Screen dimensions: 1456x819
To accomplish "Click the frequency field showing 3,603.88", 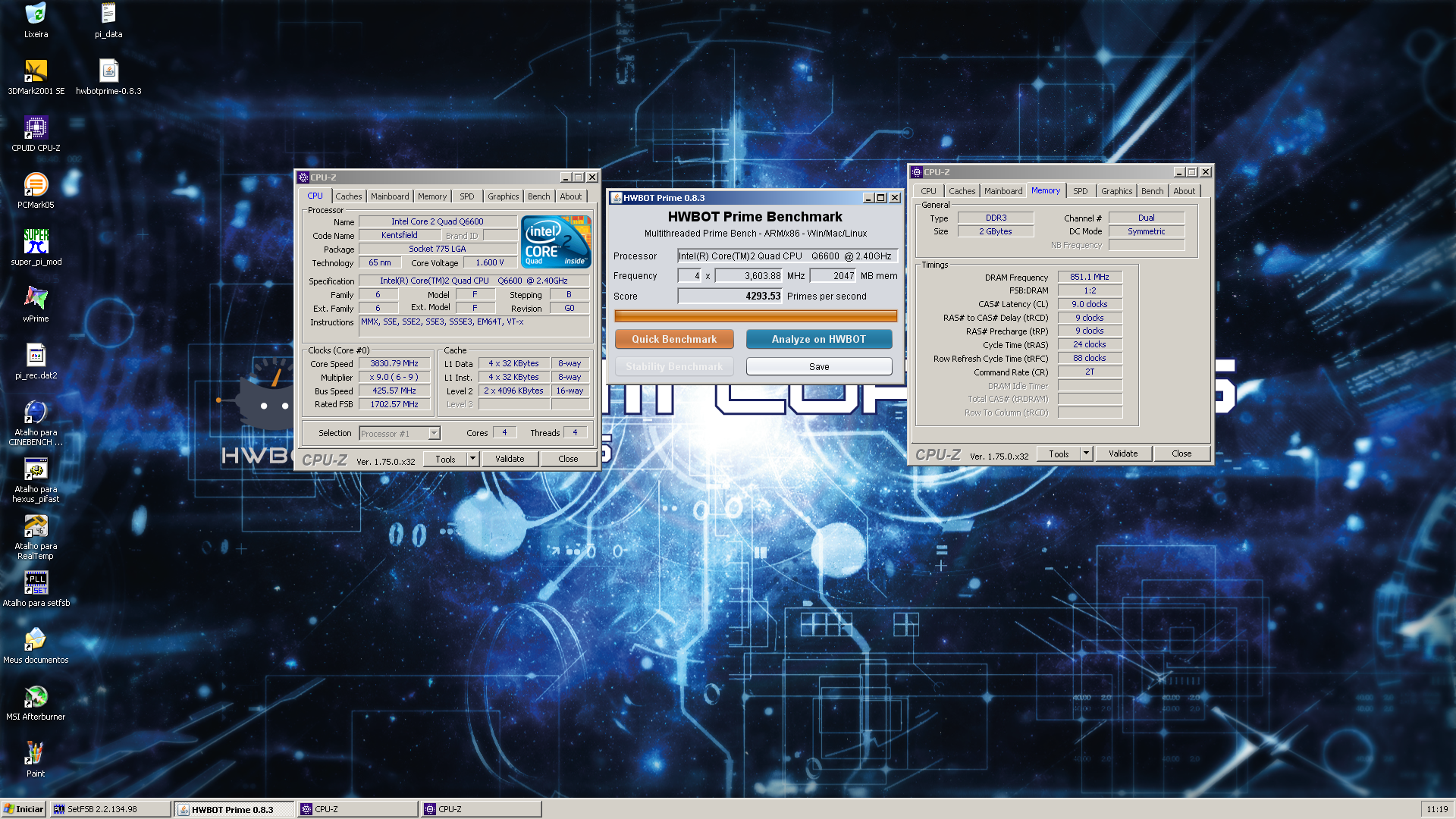I will (x=748, y=276).
